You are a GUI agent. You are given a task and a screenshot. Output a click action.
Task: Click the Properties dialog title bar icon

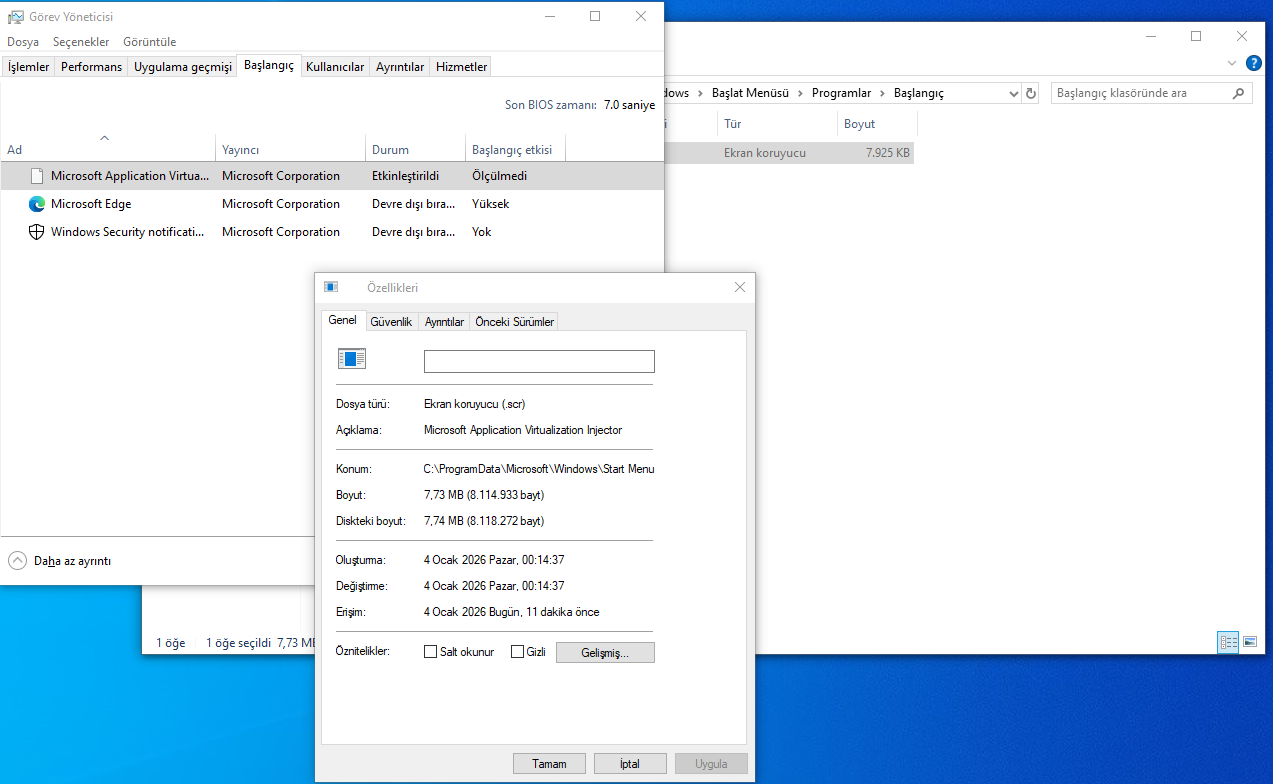coord(331,287)
